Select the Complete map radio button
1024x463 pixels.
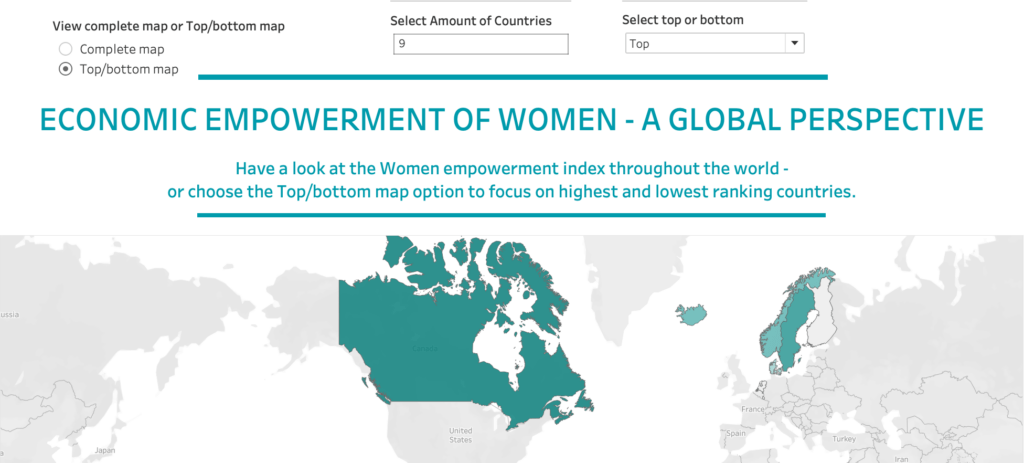66,49
